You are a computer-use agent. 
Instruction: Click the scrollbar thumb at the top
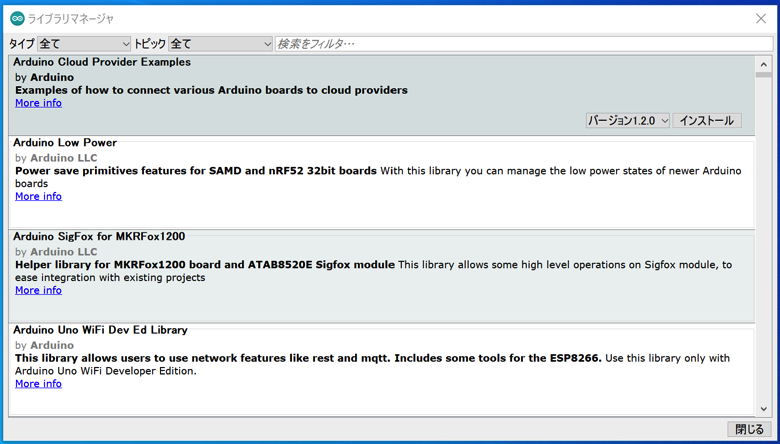tap(764, 75)
